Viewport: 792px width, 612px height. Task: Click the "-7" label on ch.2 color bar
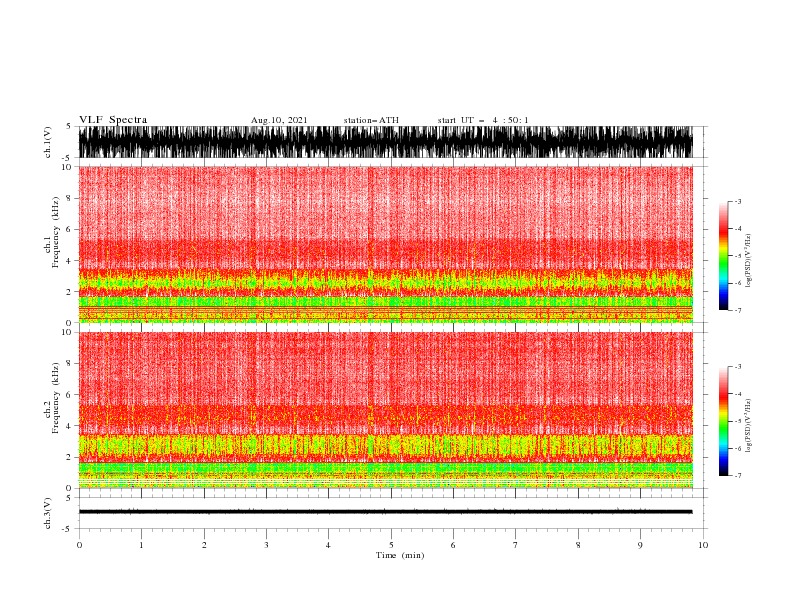click(x=737, y=475)
